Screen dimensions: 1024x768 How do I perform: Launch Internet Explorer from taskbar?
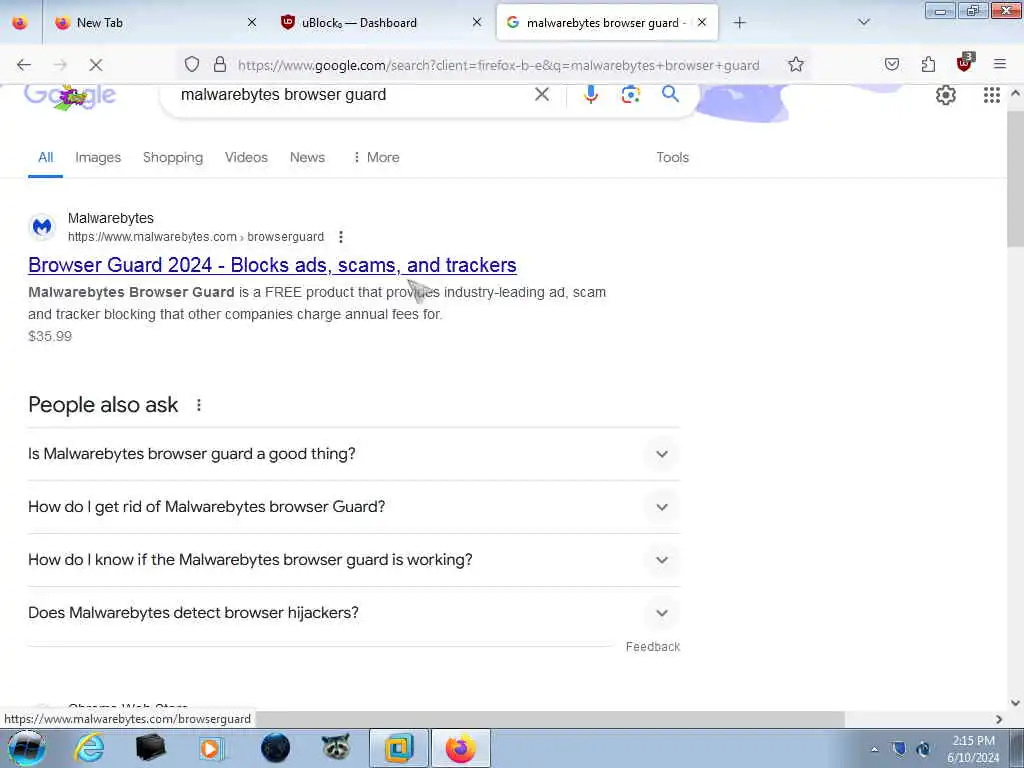[88, 748]
